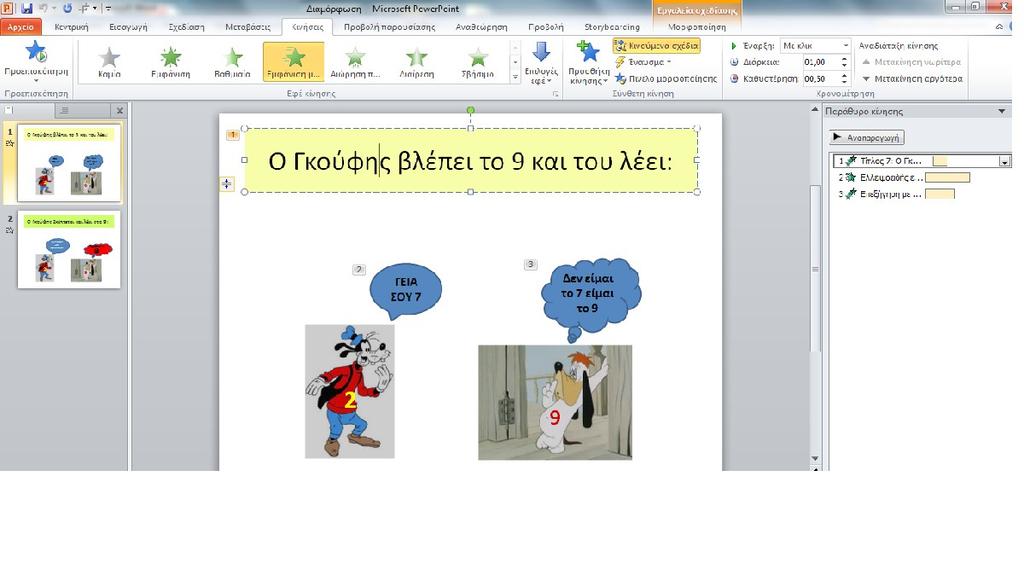
Task: Click the Διάρκεια duration field 01,00
Action: [820, 62]
